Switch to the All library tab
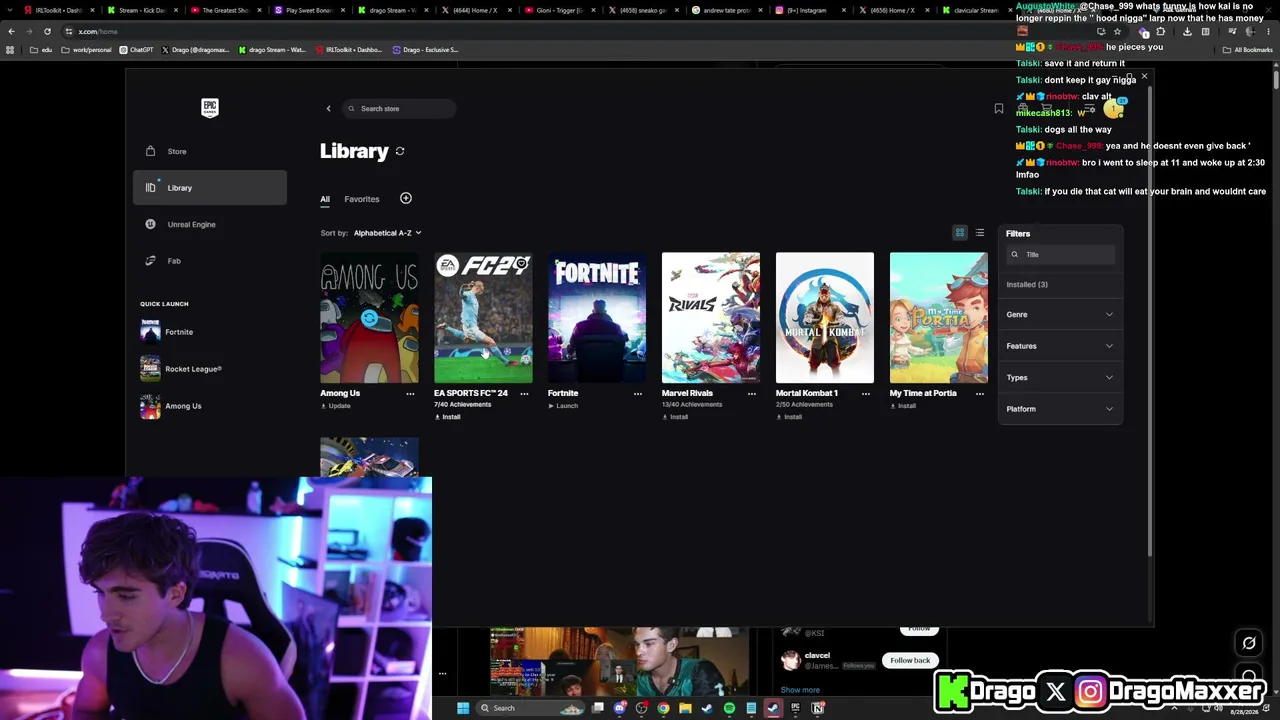Viewport: 1280px width, 720px height. pyautogui.click(x=325, y=199)
